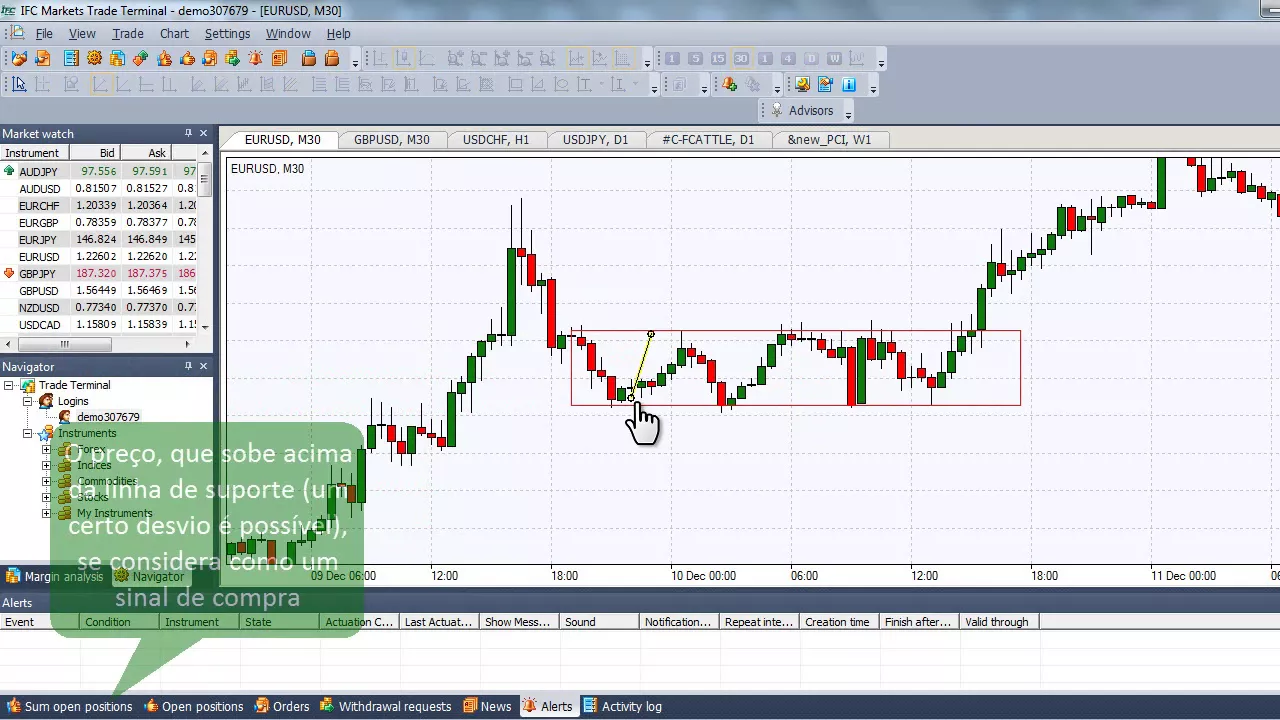Click the handshake icon in the main toolbar
Viewport: 1280px width, 720px height.
(19, 59)
